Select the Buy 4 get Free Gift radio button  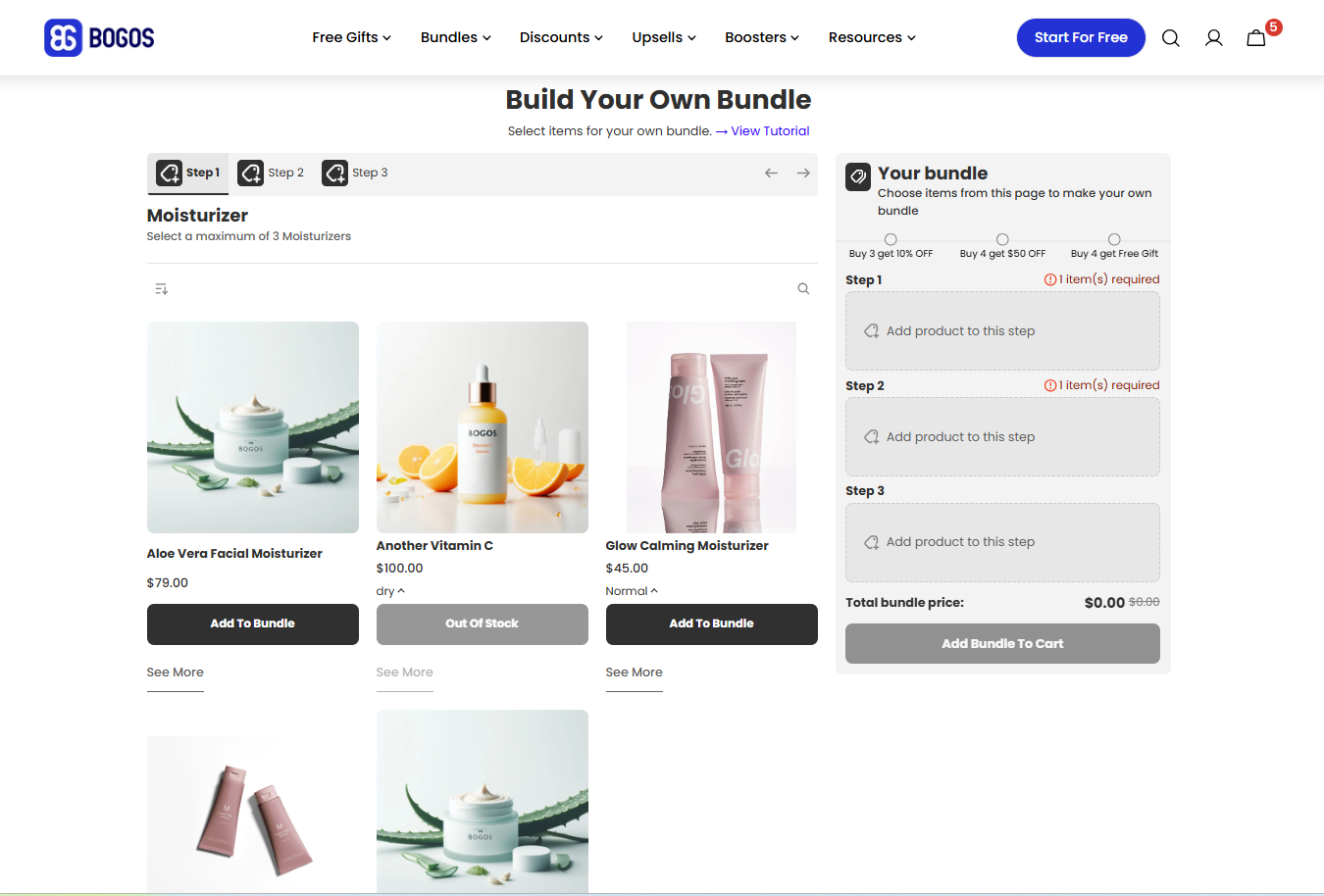[1113, 238]
